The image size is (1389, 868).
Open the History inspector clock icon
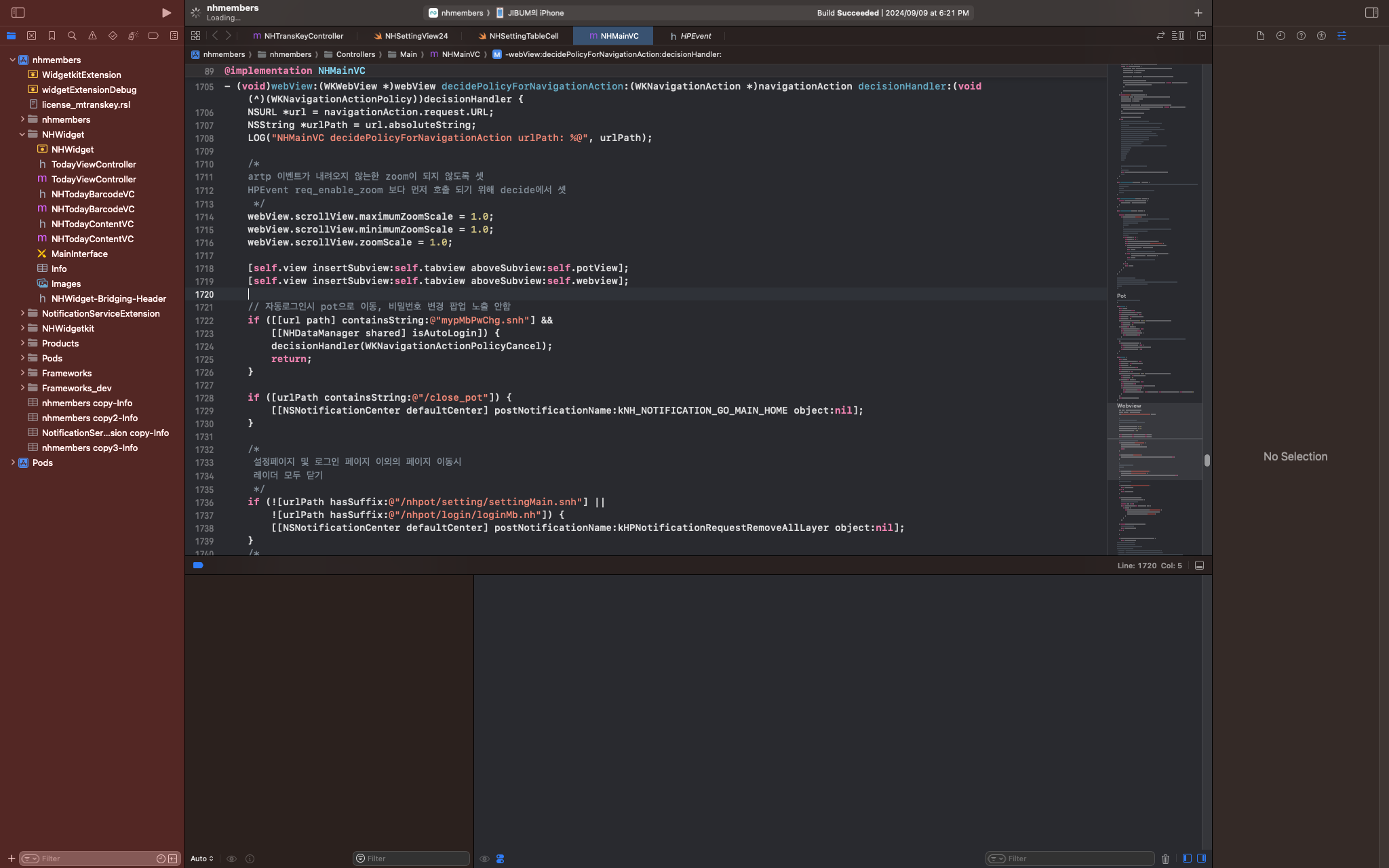(x=1280, y=36)
